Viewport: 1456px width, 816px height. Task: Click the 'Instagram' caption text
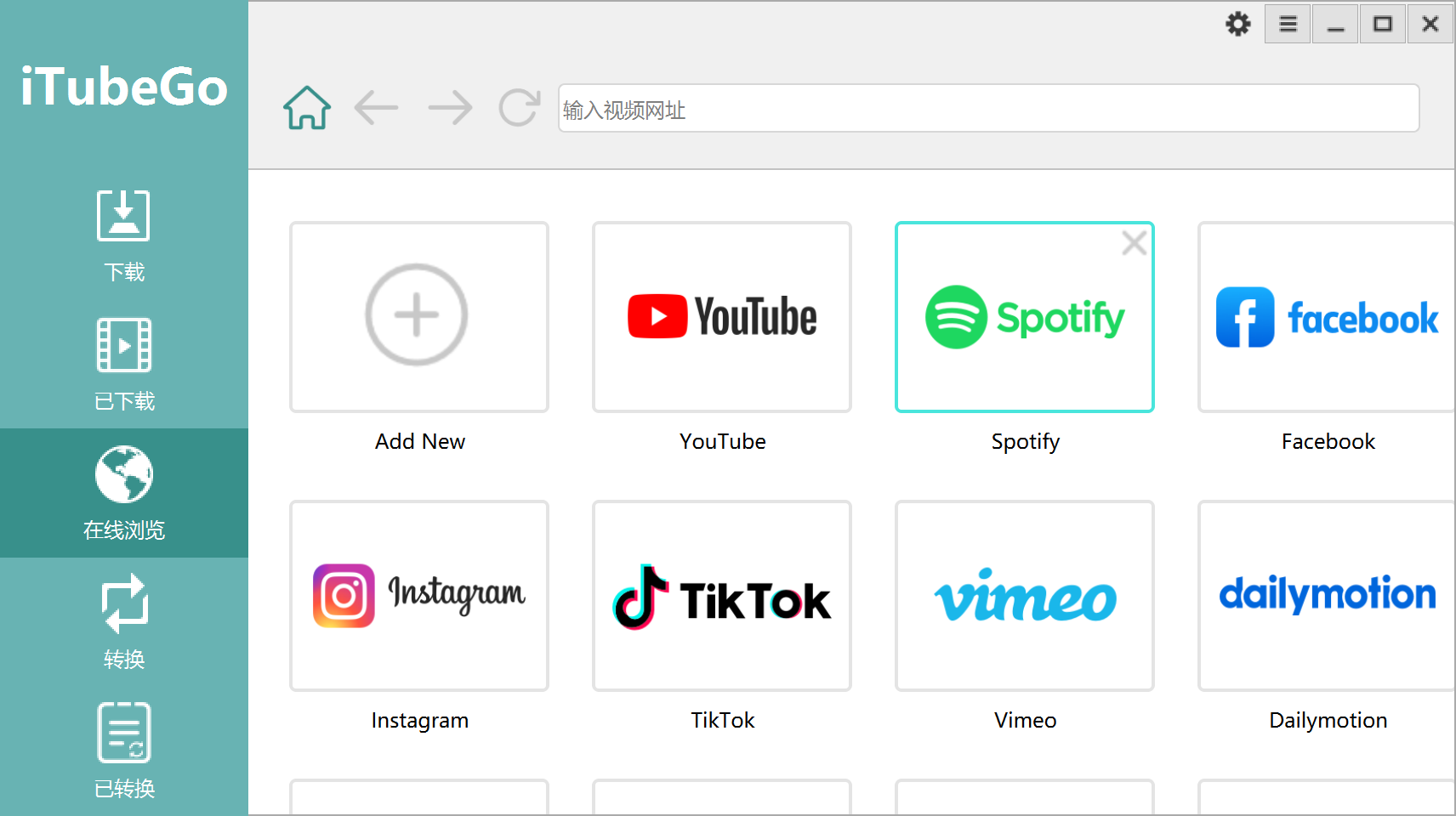(420, 721)
